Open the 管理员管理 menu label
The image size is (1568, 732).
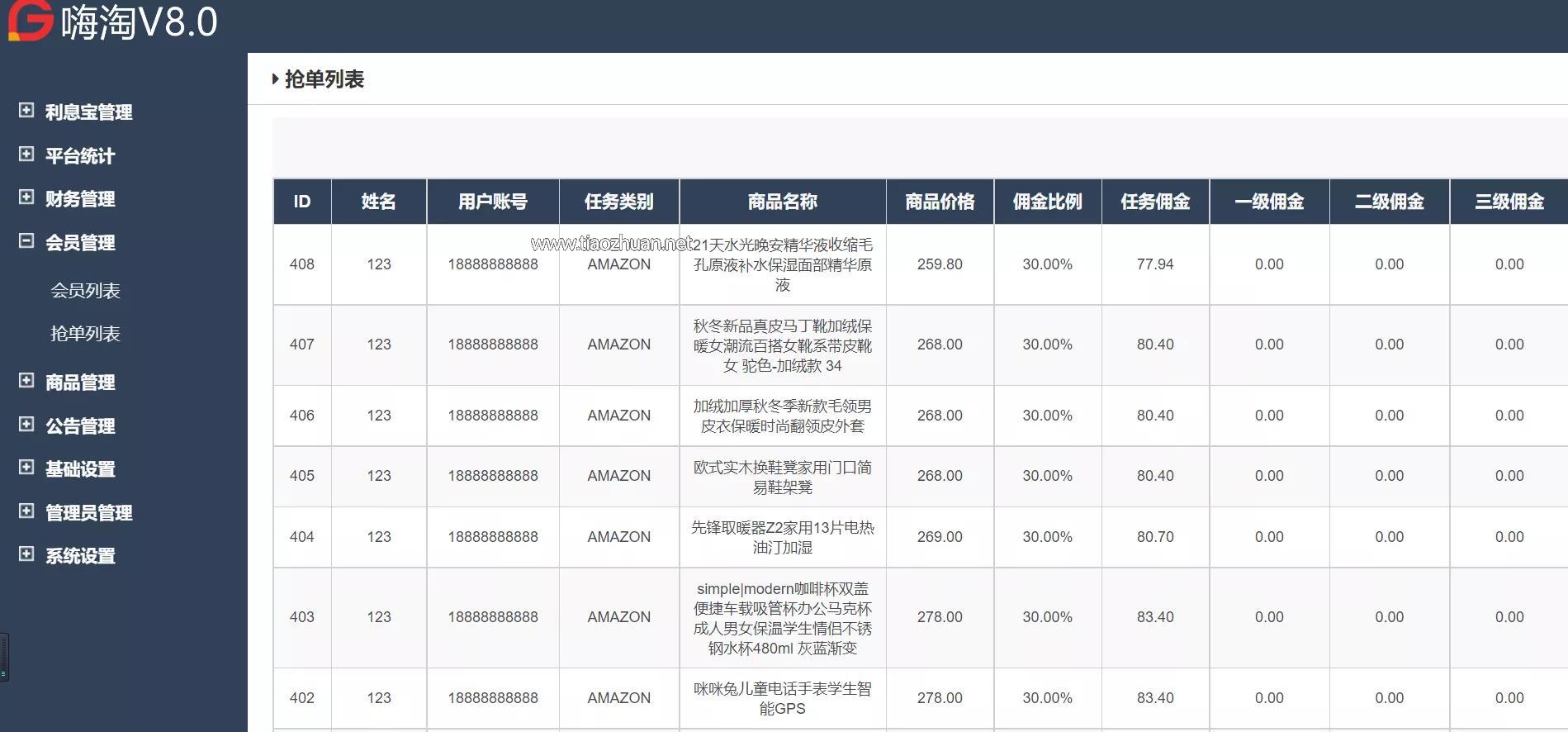pos(88,513)
